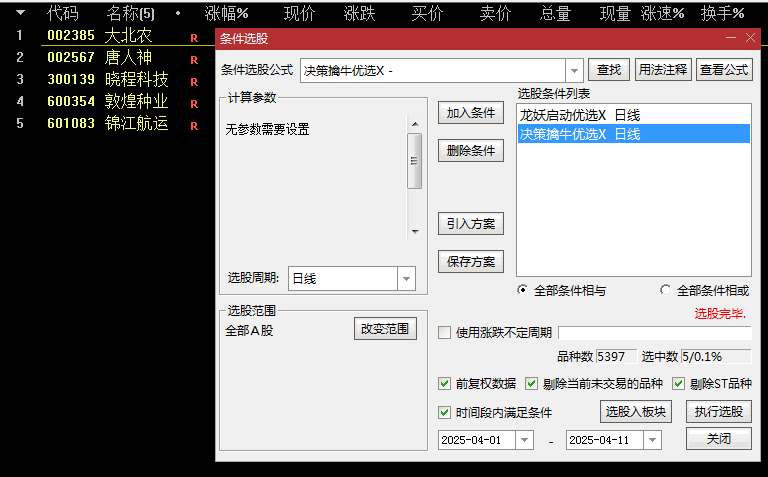Click the 品种数 value 5397

[x=616, y=357]
